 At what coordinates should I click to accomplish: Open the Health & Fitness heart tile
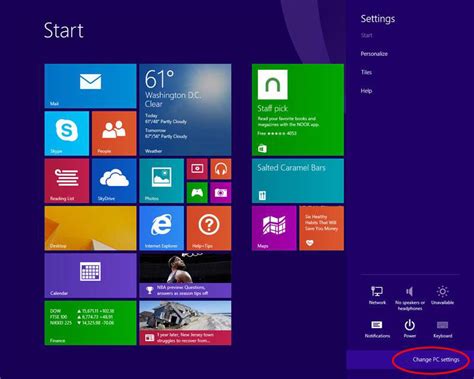(322, 228)
